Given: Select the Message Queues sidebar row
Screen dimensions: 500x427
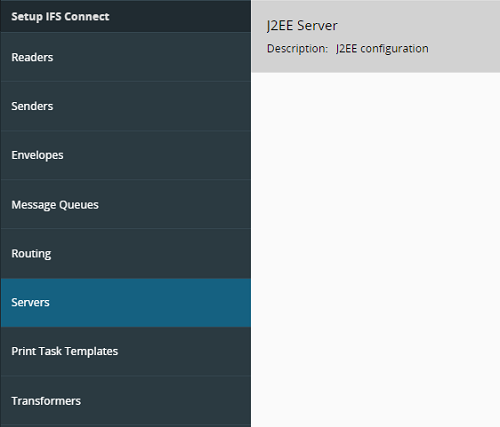Looking at the screenshot, I should (126, 204).
